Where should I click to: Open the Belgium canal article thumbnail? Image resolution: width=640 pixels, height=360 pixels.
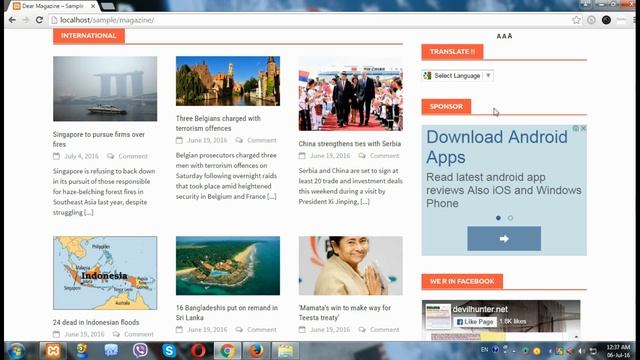click(228, 81)
